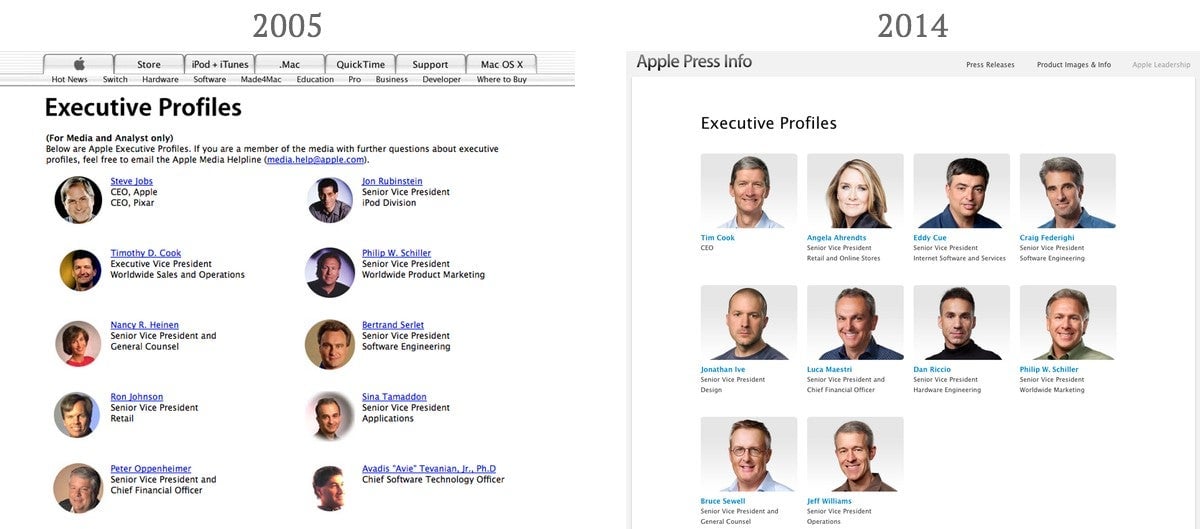Open Tim Cook CEO profile link

tap(718, 238)
